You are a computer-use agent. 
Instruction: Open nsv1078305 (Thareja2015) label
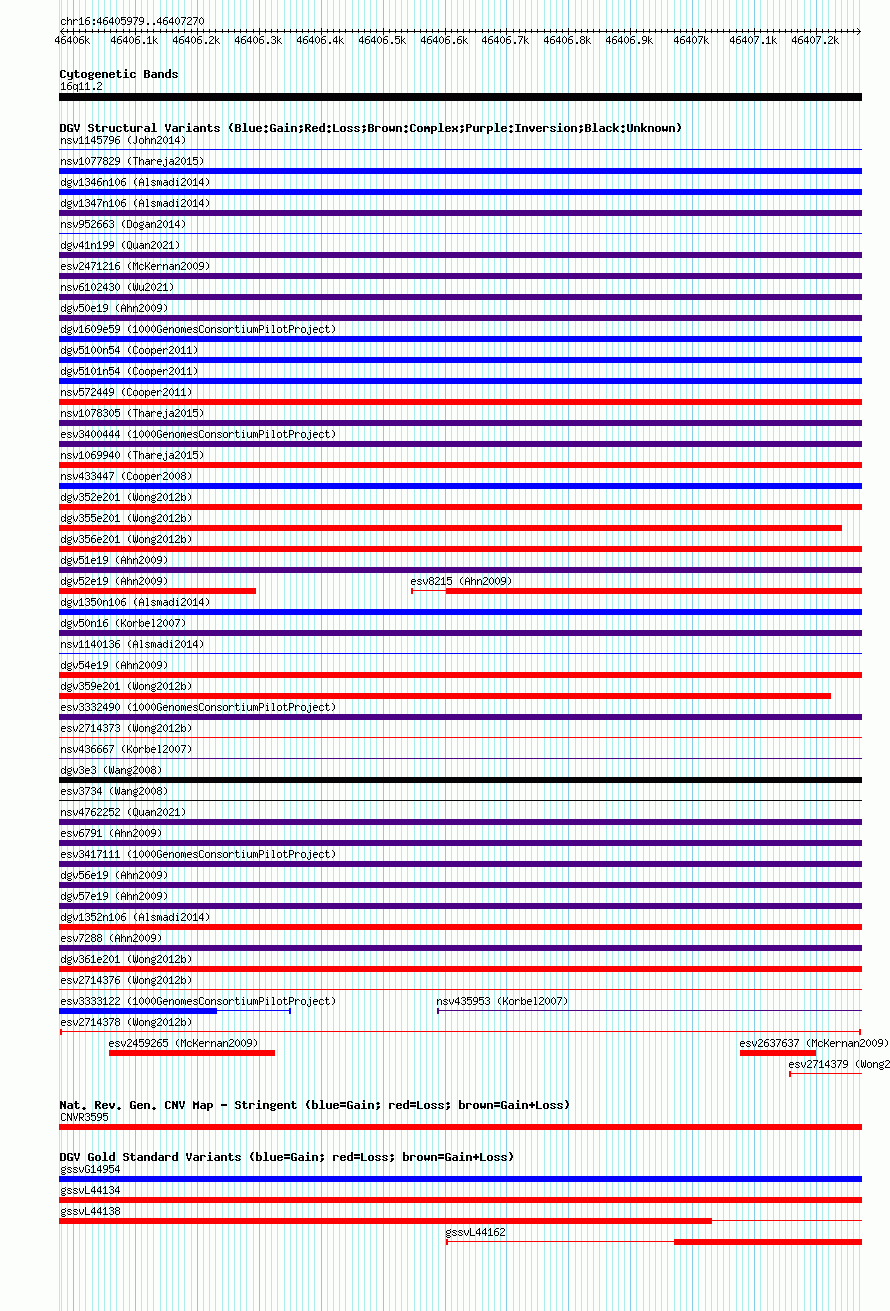pos(132,413)
